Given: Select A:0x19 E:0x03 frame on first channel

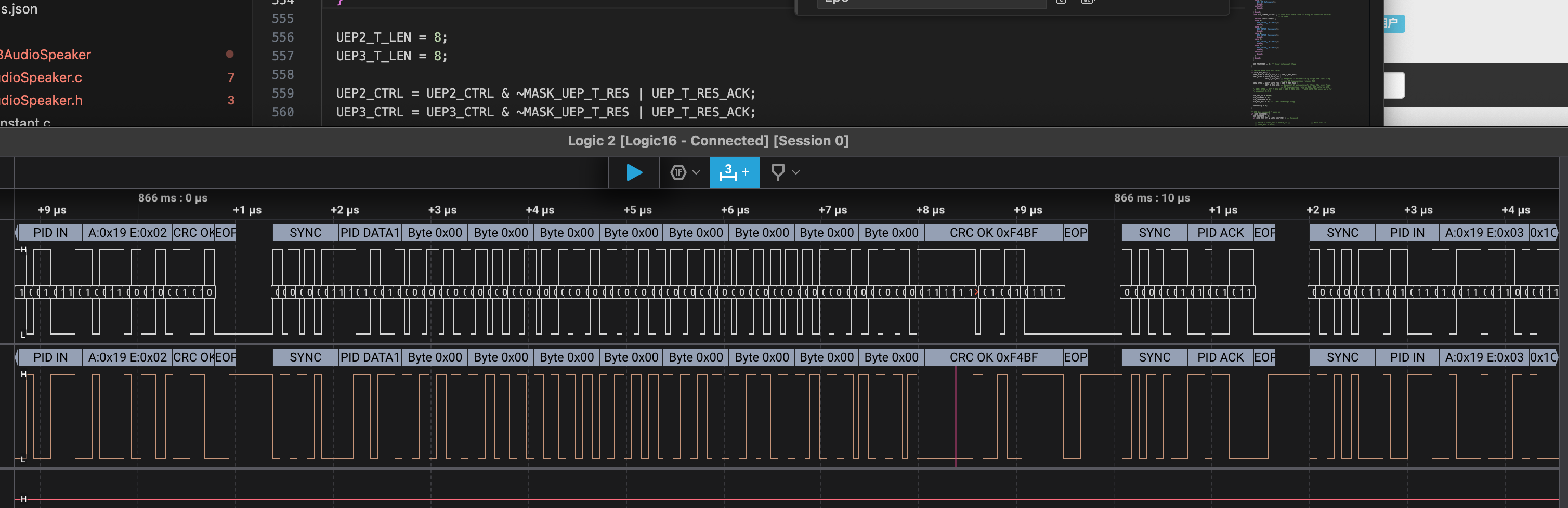Looking at the screenshot, I should coord(1484,233).
